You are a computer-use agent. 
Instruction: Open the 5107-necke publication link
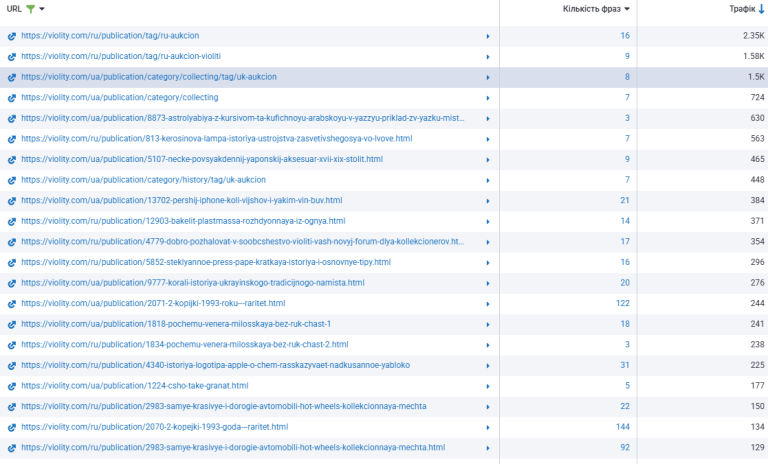click(202, 159)
